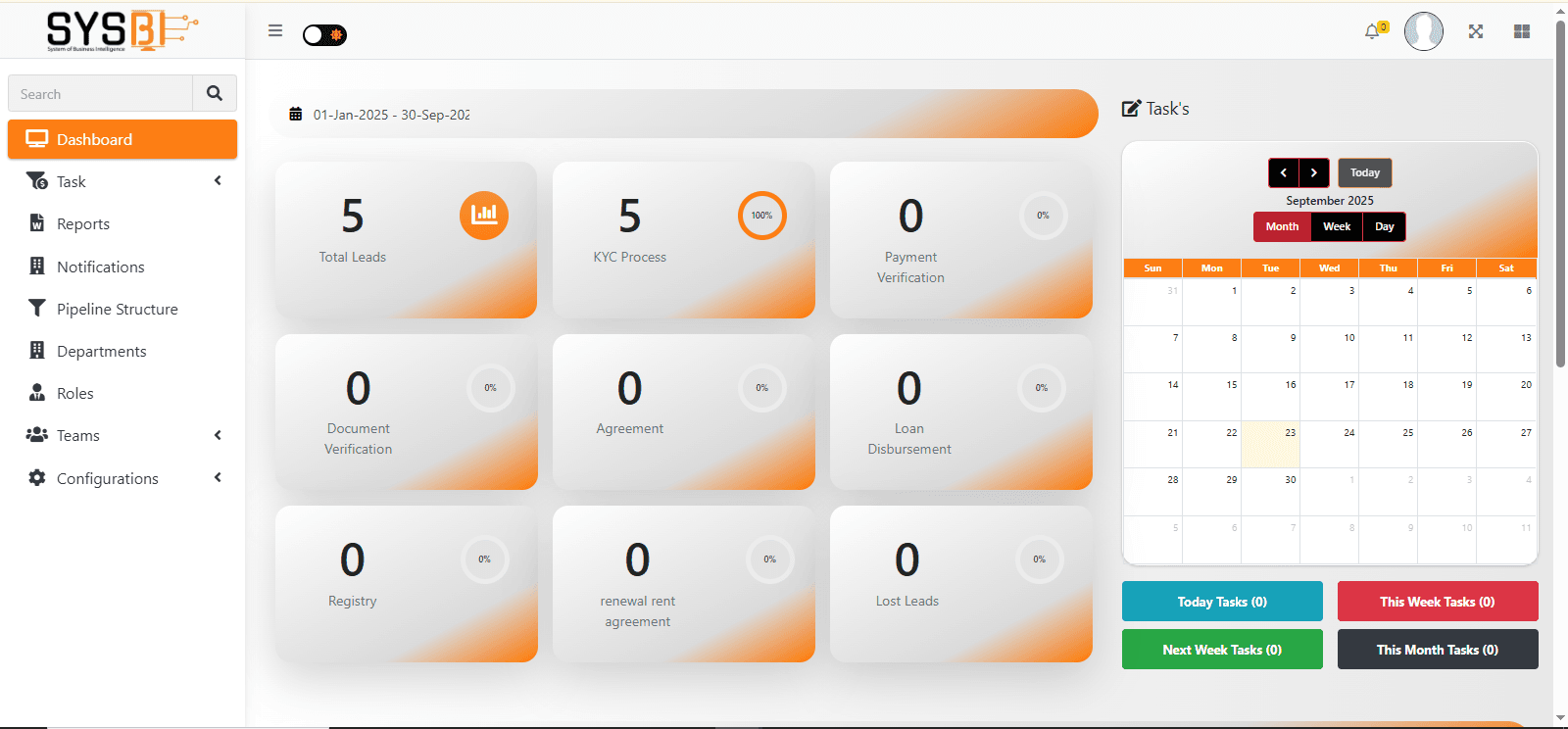The image size is (1568, 729).
Task: Toggle the dark mode switch
Action: point(324,35)
